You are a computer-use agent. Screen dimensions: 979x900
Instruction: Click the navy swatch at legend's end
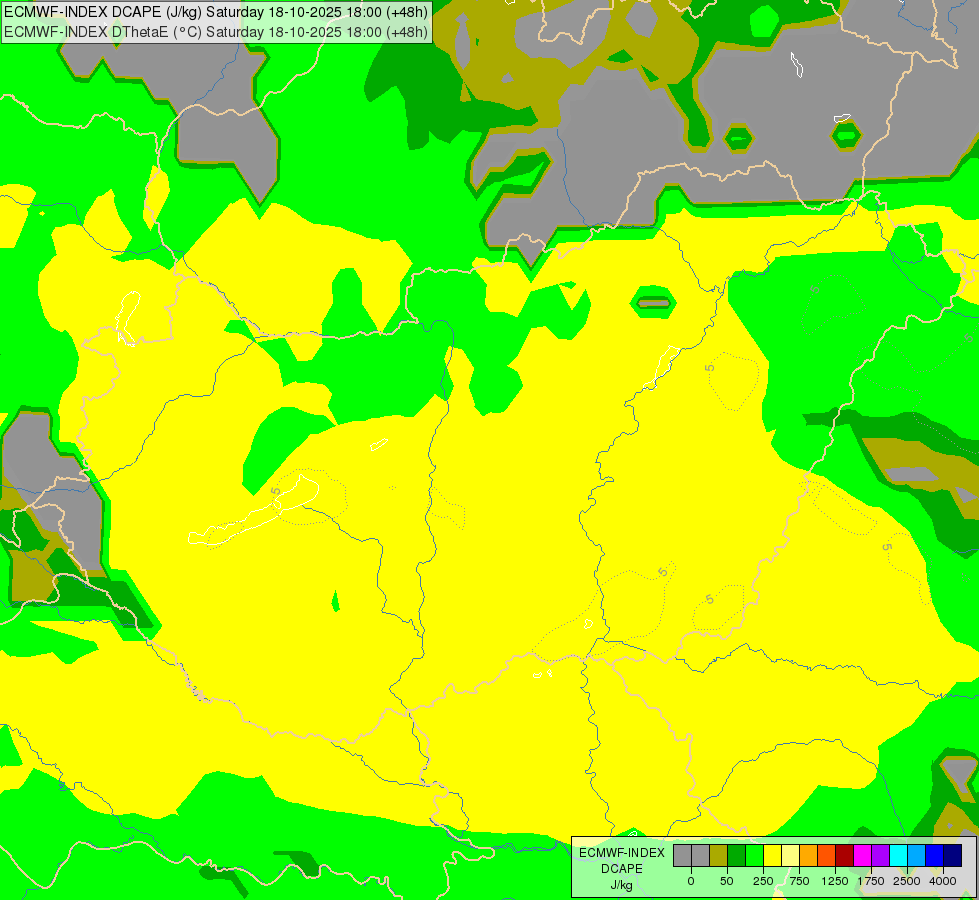click(x=952, y=855)
